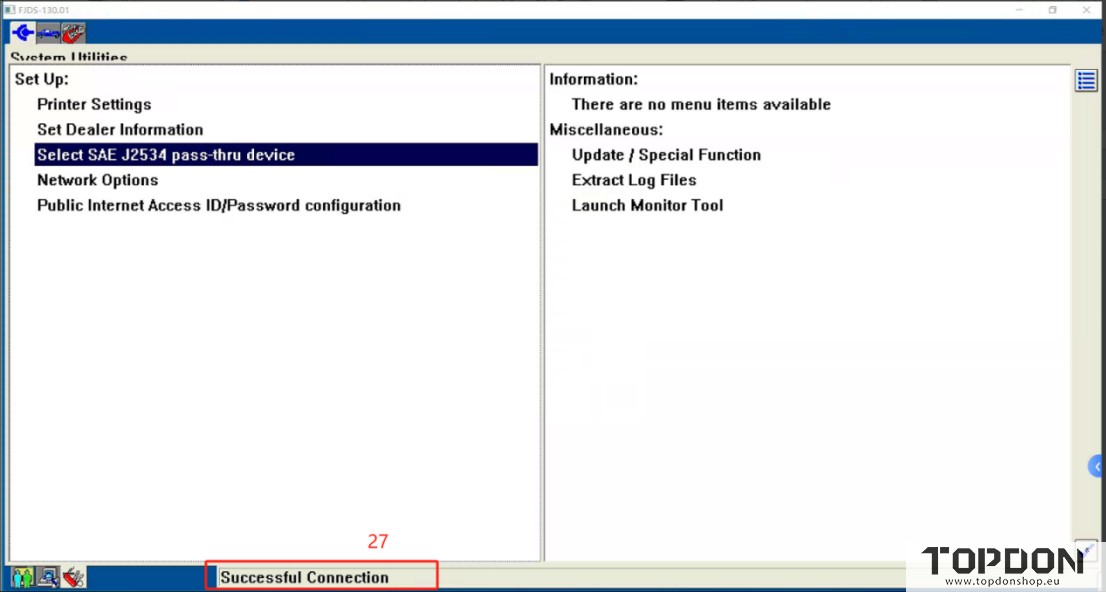Launch the Monitor Tool

[647, 205]
